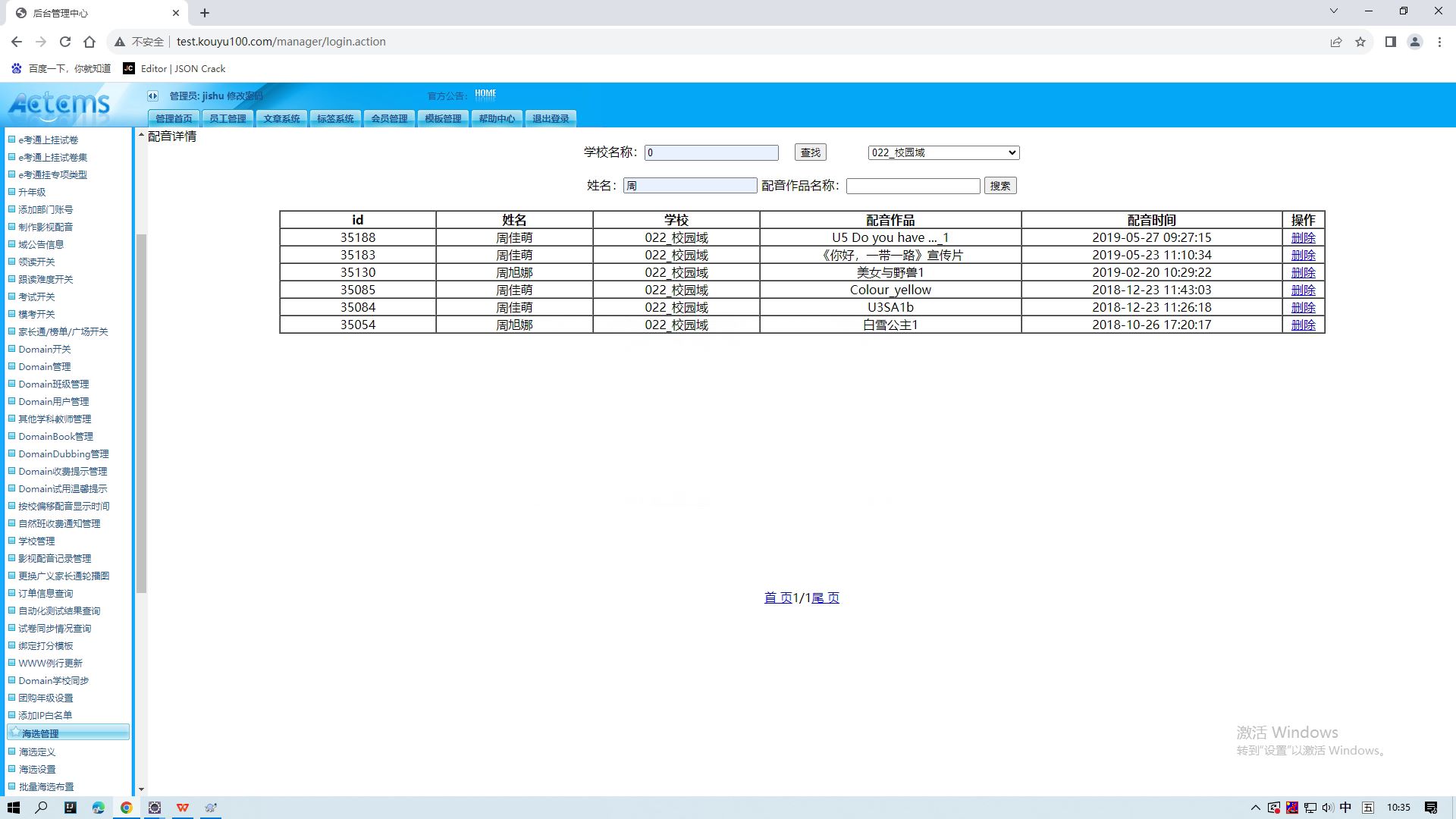The image size is (1456, 819).
Task: Open the tab search chevron in title bar
Action: pyautogui.click(x=1334, y=11)
